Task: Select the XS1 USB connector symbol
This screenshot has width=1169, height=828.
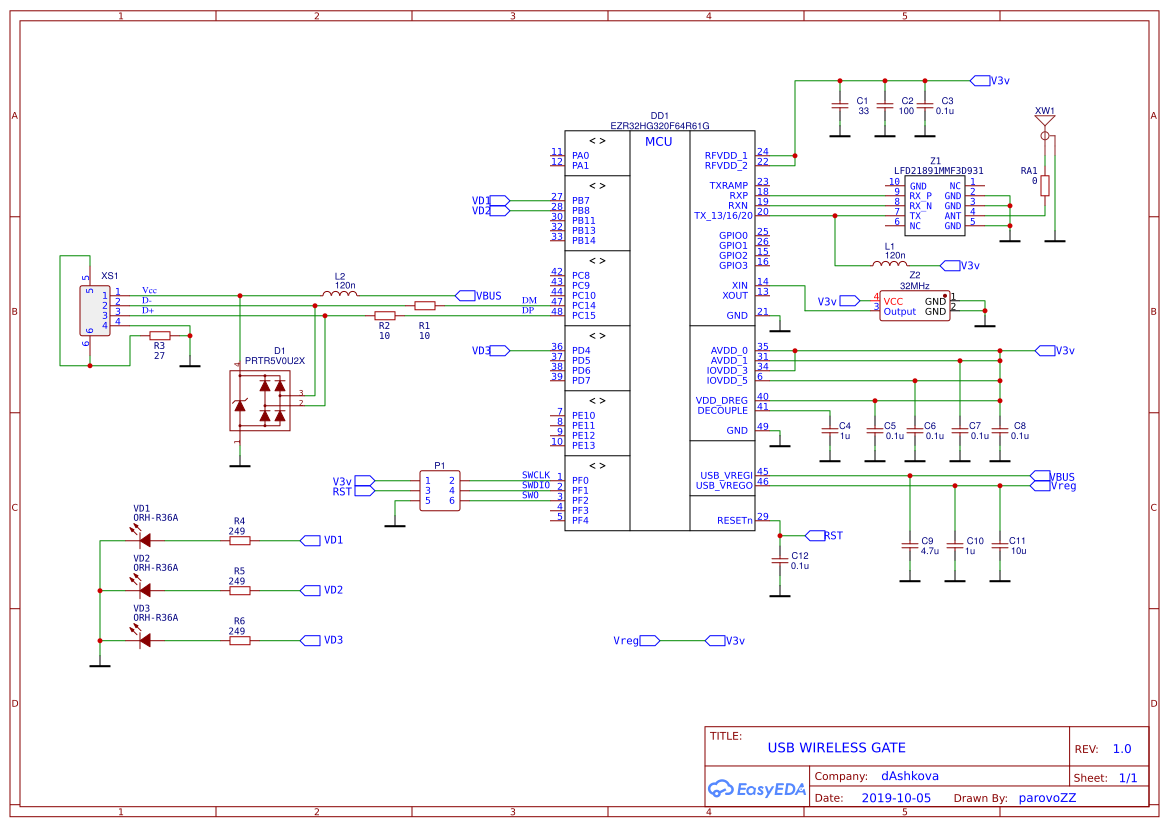Action: coord(95,311)
